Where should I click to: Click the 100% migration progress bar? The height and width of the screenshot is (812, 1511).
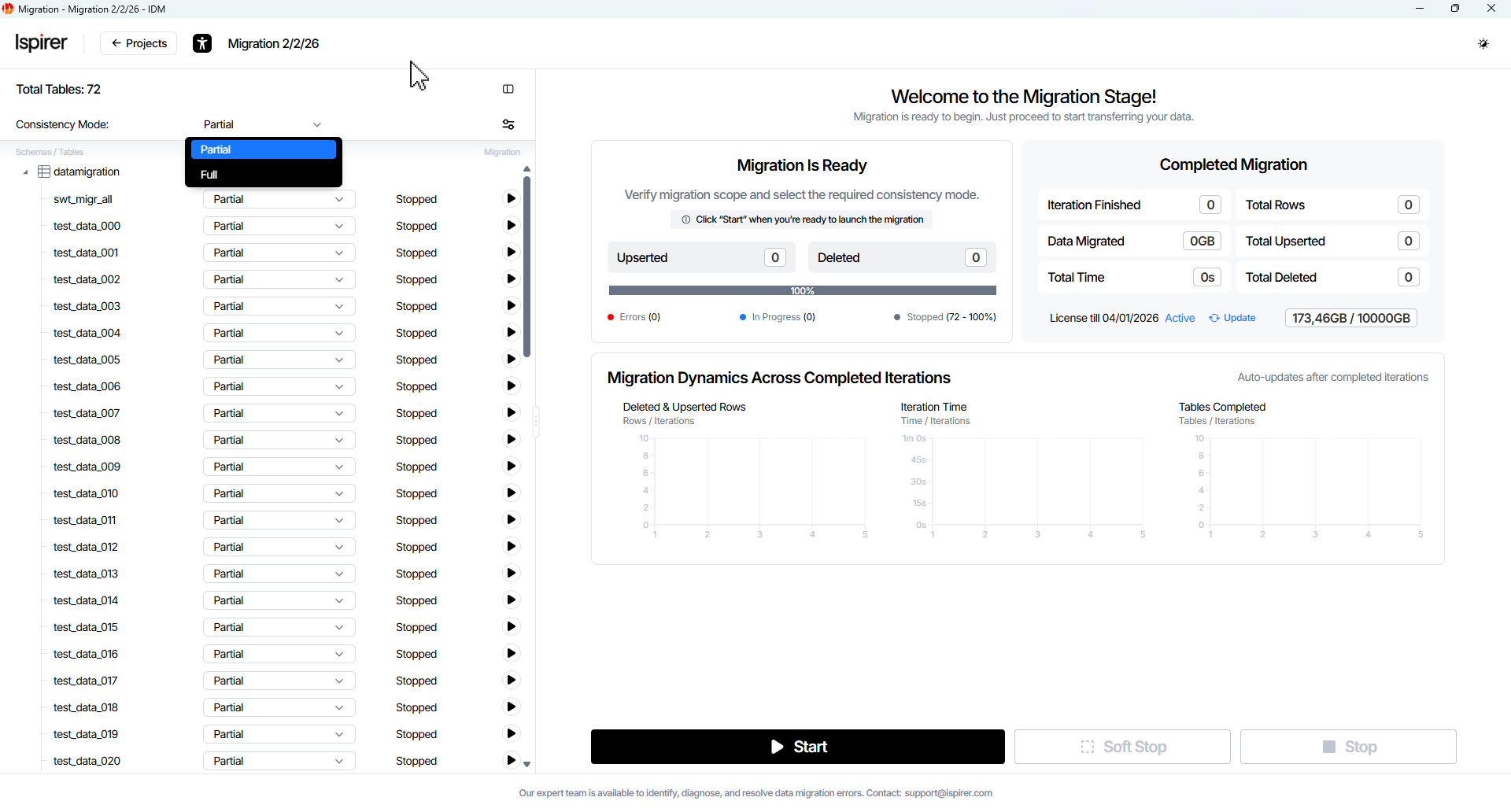pyautogui.click(x=802, y=291)
